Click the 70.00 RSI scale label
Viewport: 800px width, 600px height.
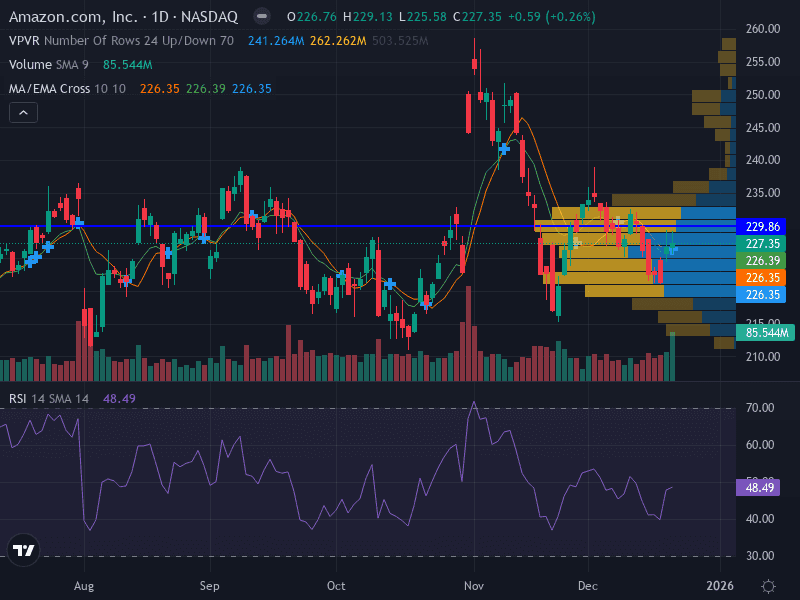[x=760, y=408]
